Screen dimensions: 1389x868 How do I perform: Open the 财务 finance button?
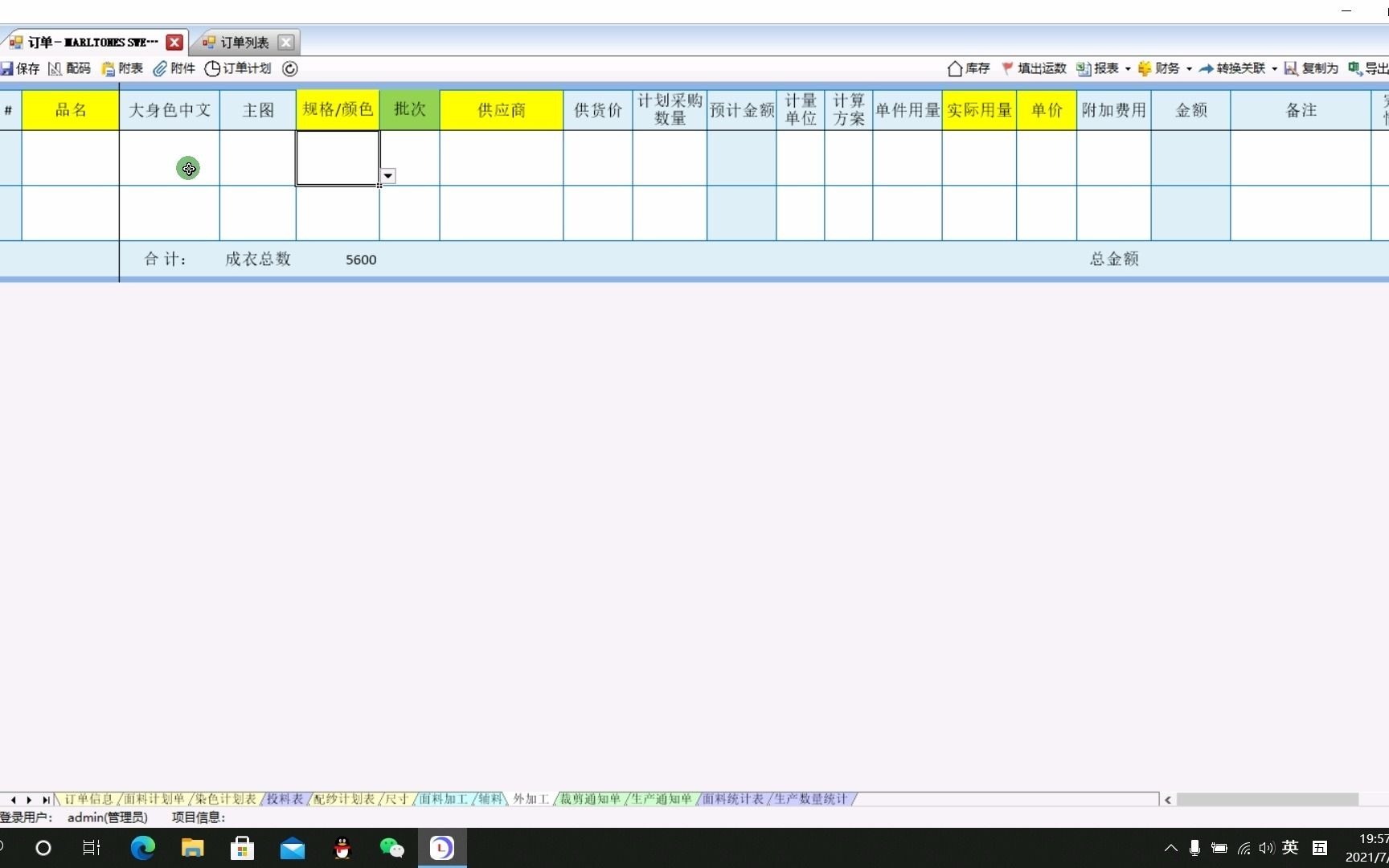pos(1158,68)
